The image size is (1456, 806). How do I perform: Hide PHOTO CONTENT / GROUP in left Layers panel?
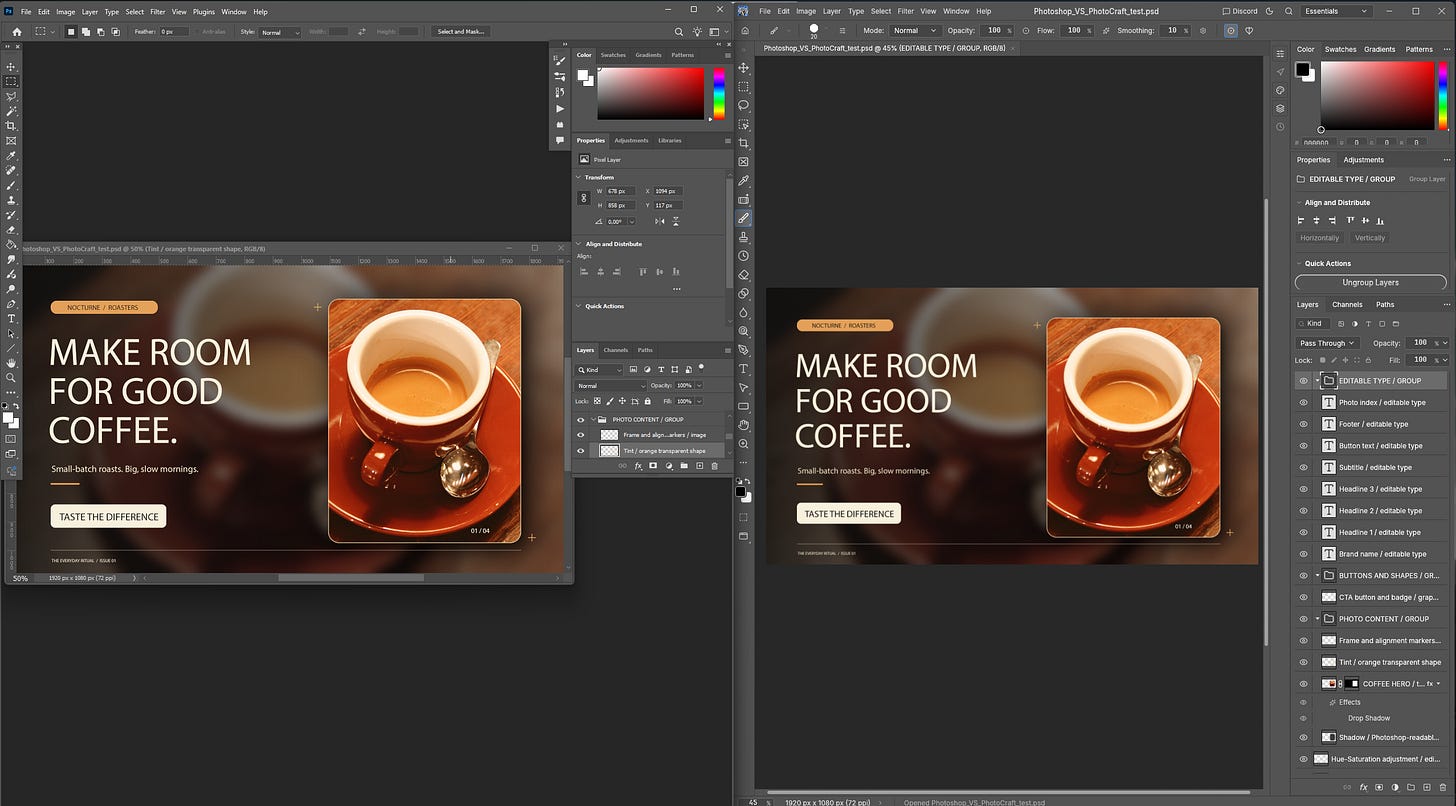pos(581,419)
